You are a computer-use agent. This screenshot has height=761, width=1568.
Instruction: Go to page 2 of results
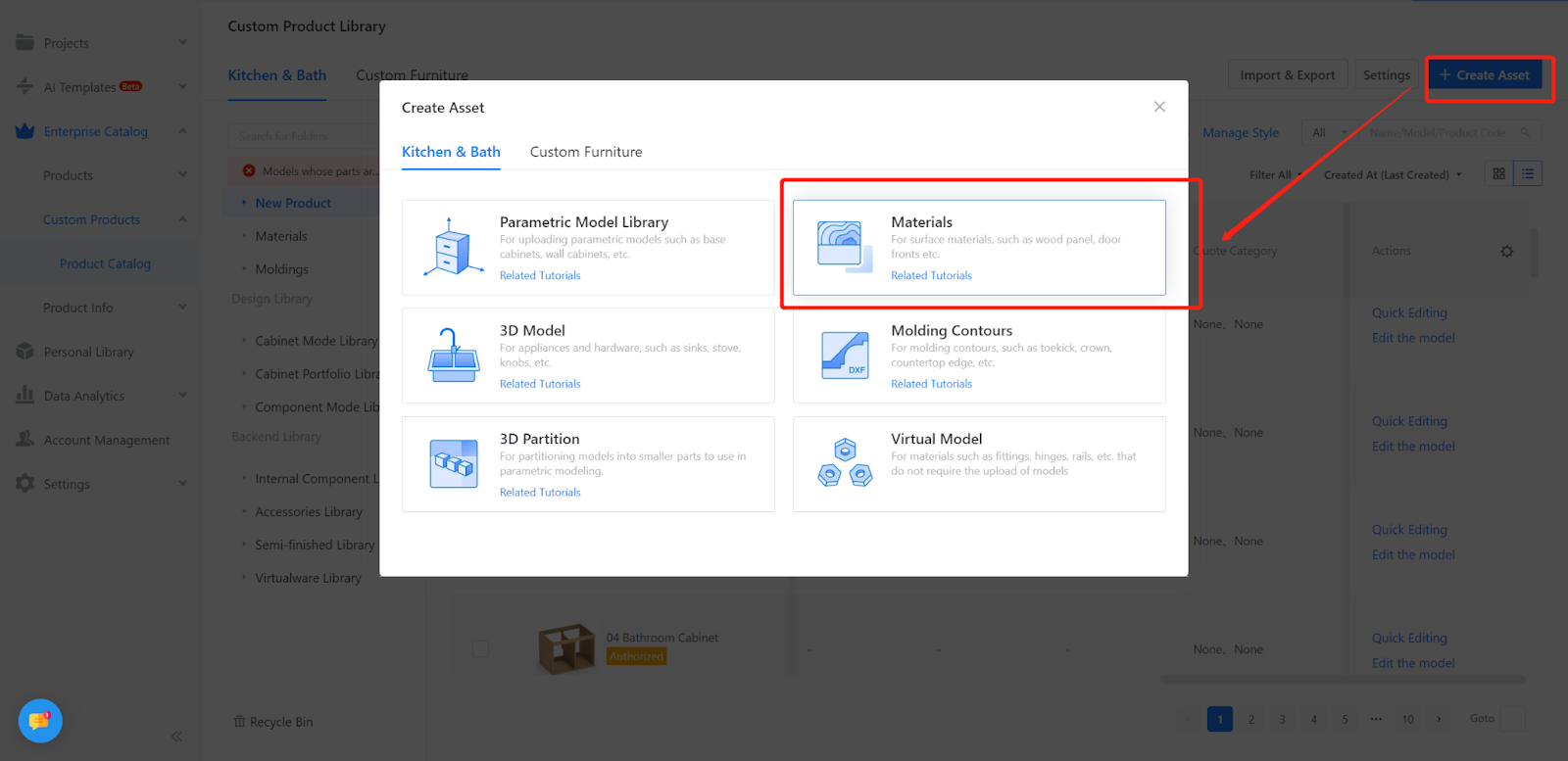tap(1251, 719)
